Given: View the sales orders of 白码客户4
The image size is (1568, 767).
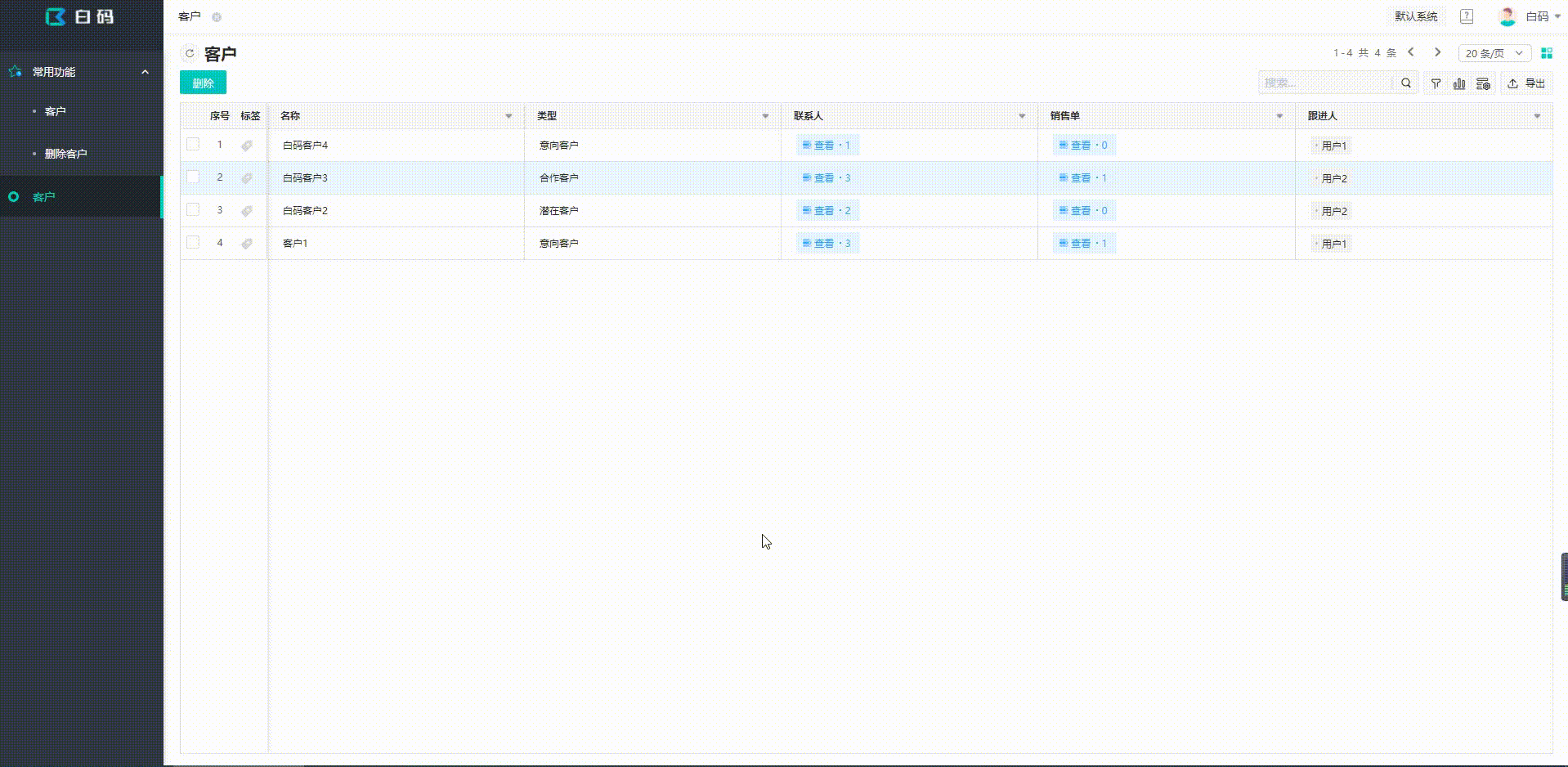Looking at the screenshot, I should 1084,146.
